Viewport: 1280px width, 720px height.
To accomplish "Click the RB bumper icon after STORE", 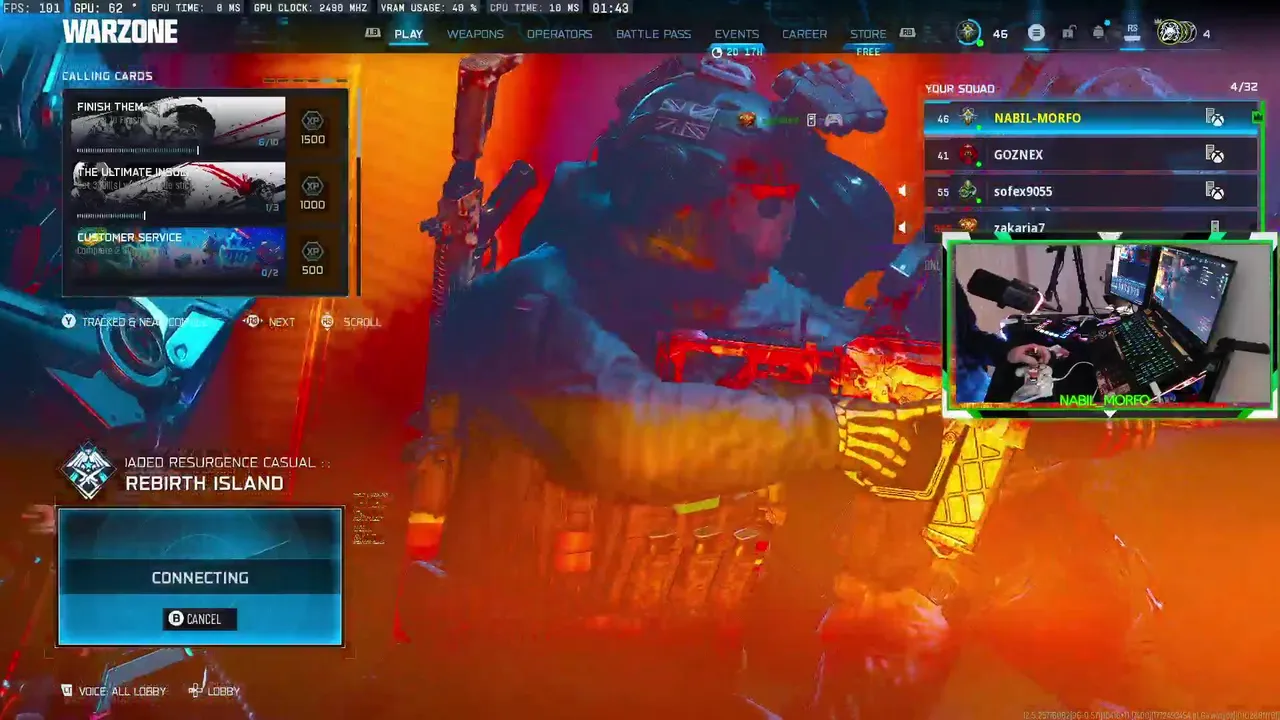I will 908,33.
